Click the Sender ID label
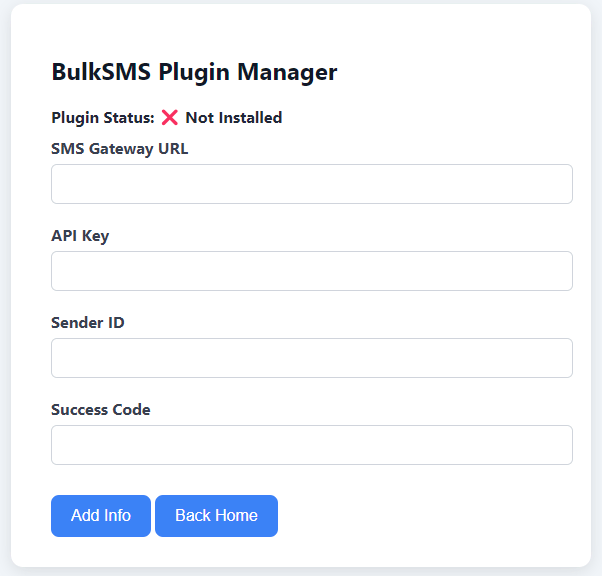 (x=88, y=323)
